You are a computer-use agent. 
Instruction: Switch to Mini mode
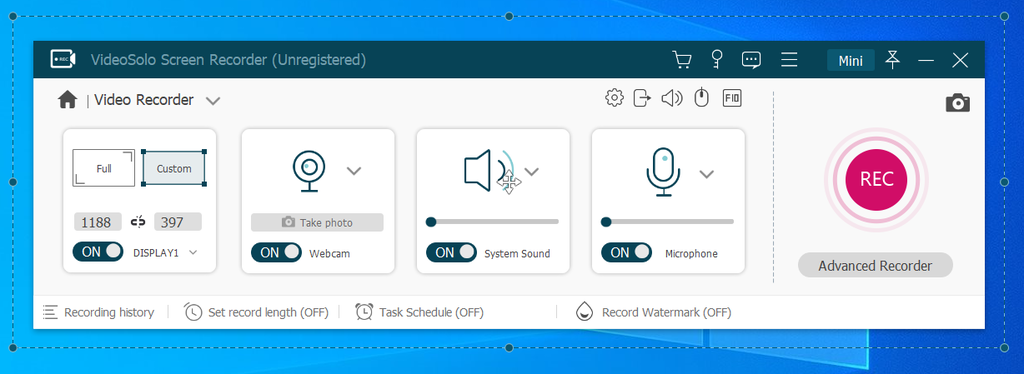pos(851,61)
